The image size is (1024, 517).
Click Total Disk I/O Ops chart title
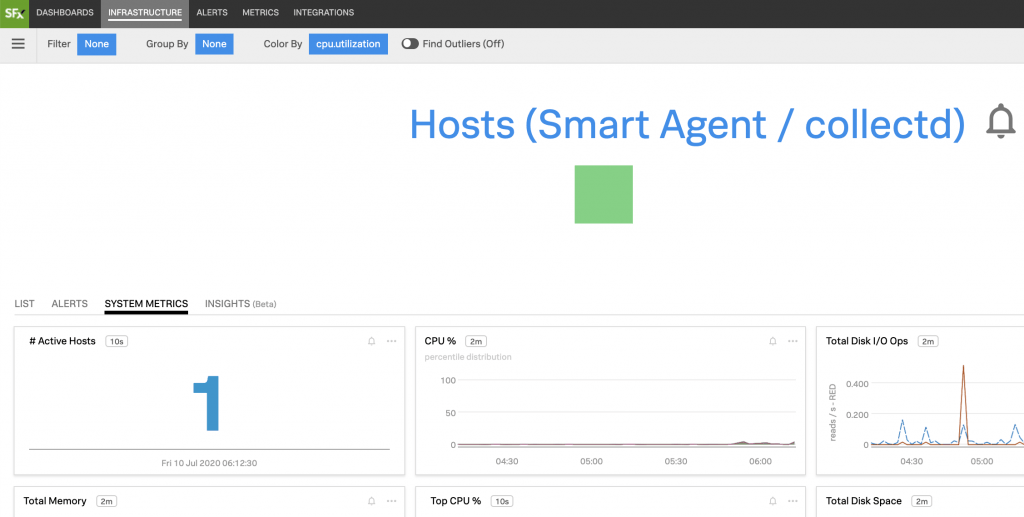click(867, 341)
